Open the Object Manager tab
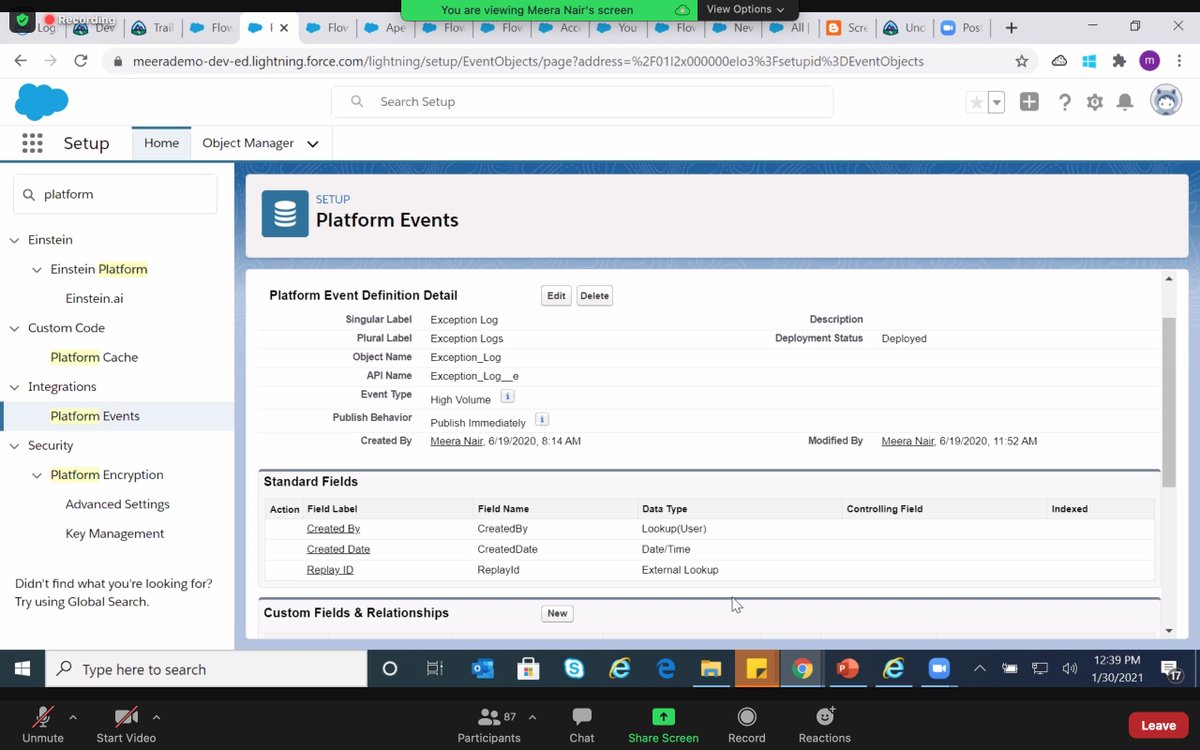Image resolution: width=1200 pixels, height=750 pixels. tap(248, 143)
